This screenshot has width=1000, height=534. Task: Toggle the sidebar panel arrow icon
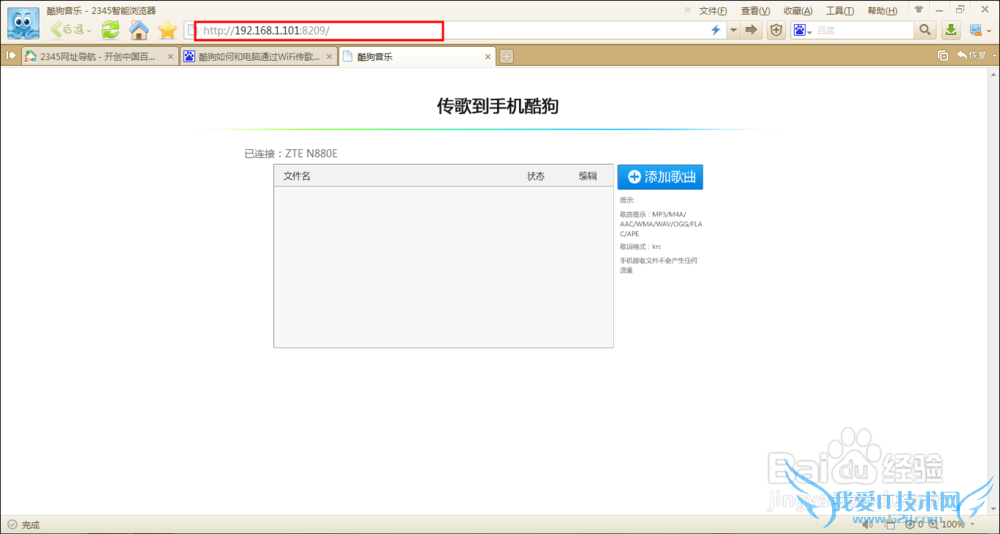(11, 56)
